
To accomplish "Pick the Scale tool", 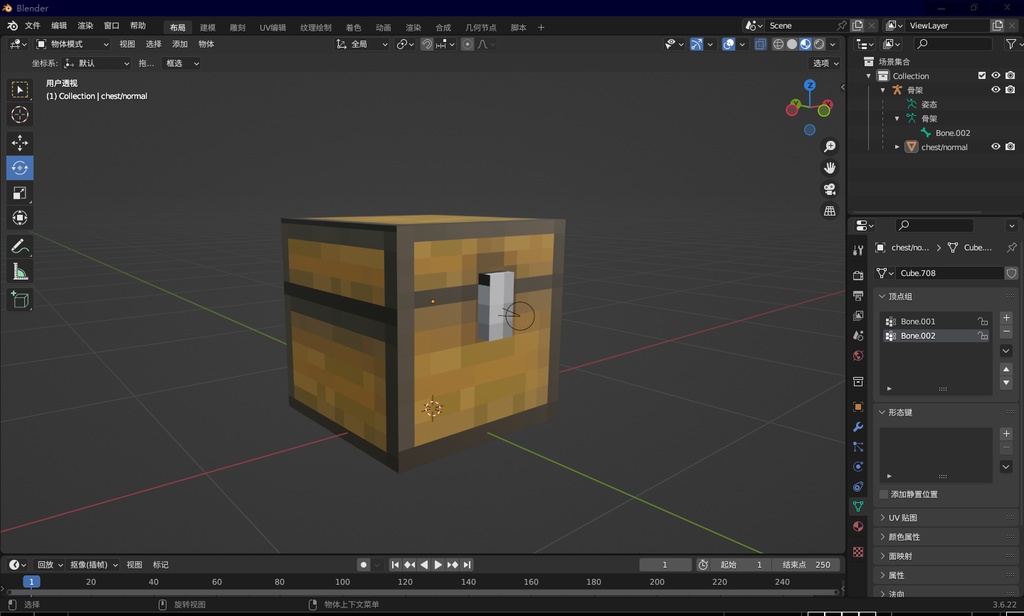I will coord(20,193).
